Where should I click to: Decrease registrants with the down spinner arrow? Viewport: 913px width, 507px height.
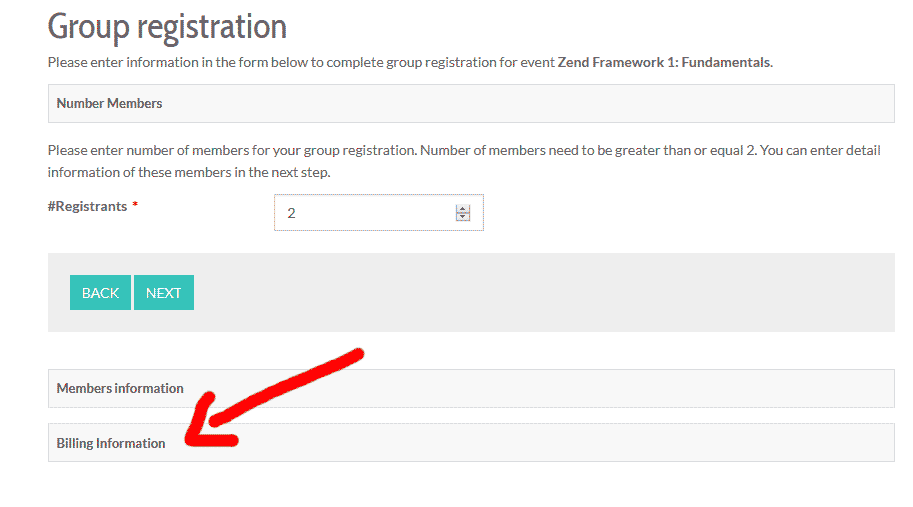pyautogui.click(x=462, y=217)
